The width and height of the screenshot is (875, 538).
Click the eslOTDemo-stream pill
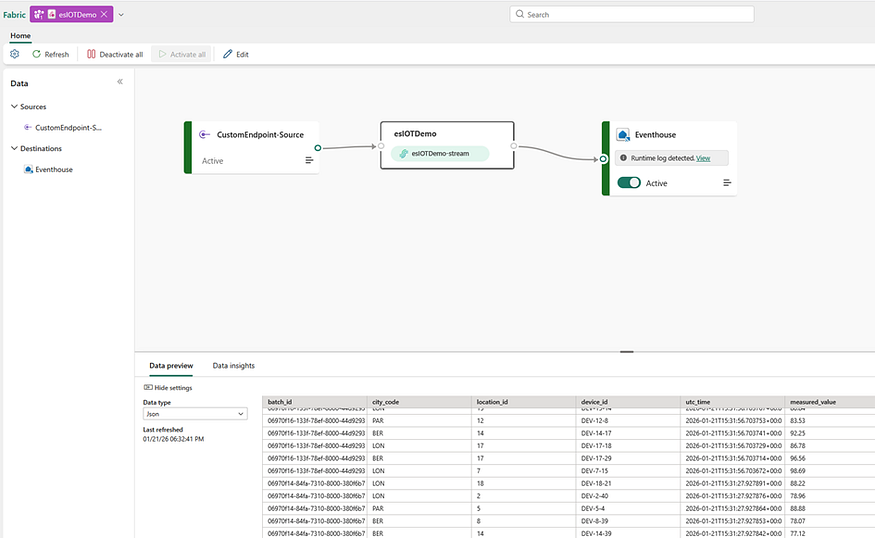click(x=440, y=153)
